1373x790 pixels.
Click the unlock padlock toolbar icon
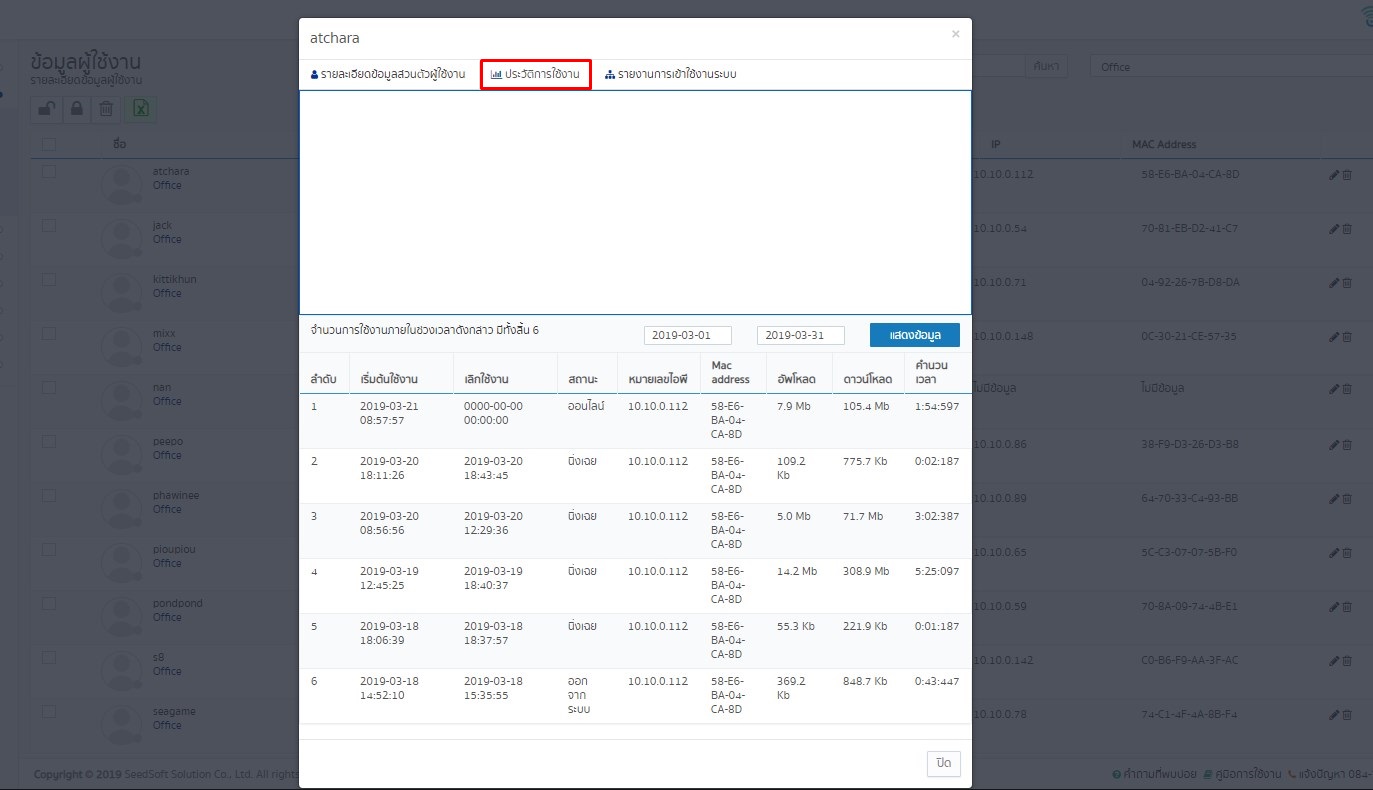(47, 110)
